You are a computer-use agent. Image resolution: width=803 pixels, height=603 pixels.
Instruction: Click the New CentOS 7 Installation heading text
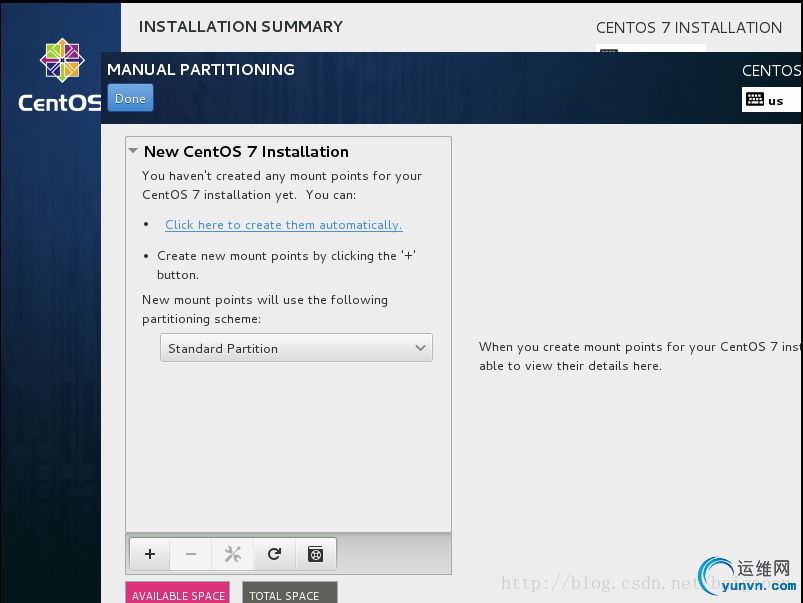pos(246,152)
